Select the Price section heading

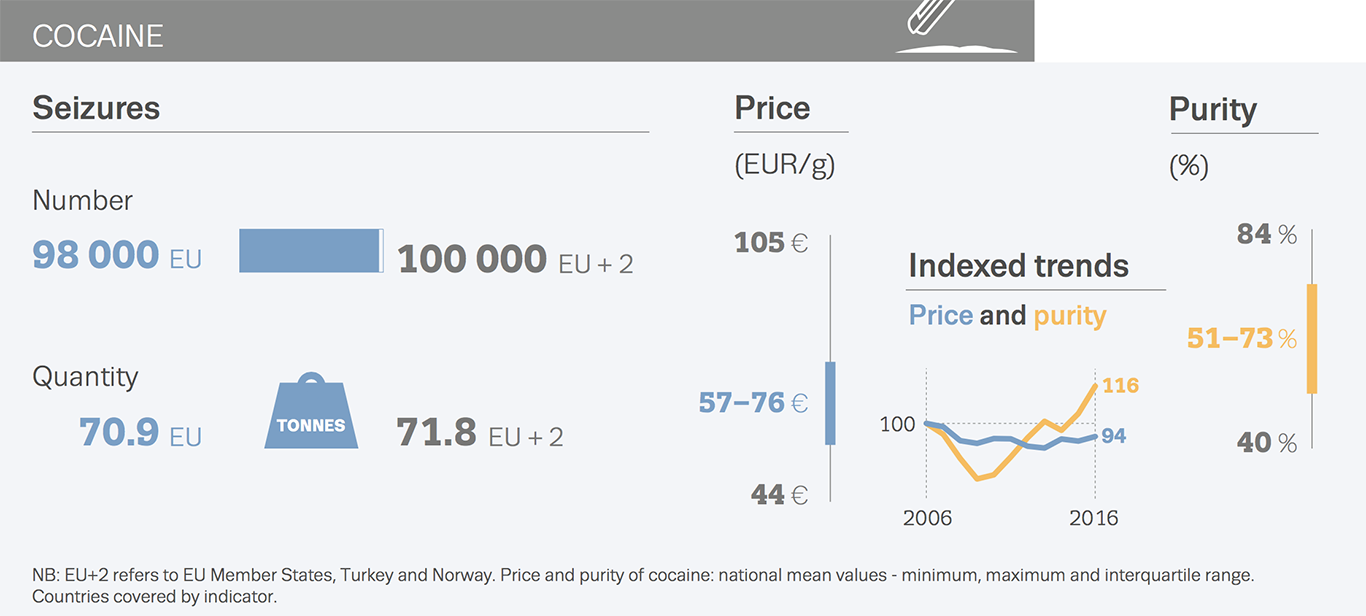point(772,108)
